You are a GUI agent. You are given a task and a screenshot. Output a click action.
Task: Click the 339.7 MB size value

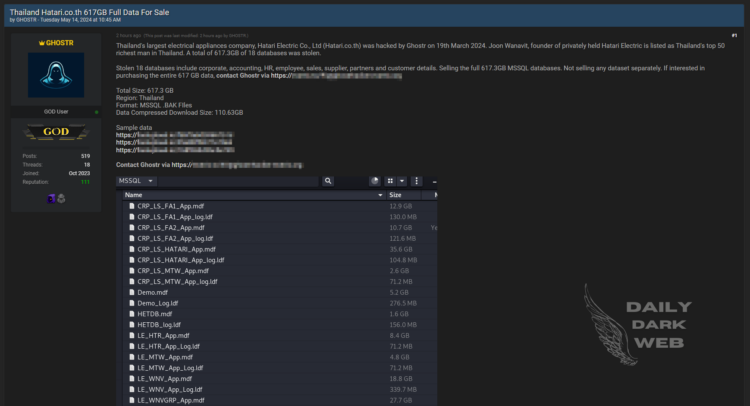(x=403, y=390)
